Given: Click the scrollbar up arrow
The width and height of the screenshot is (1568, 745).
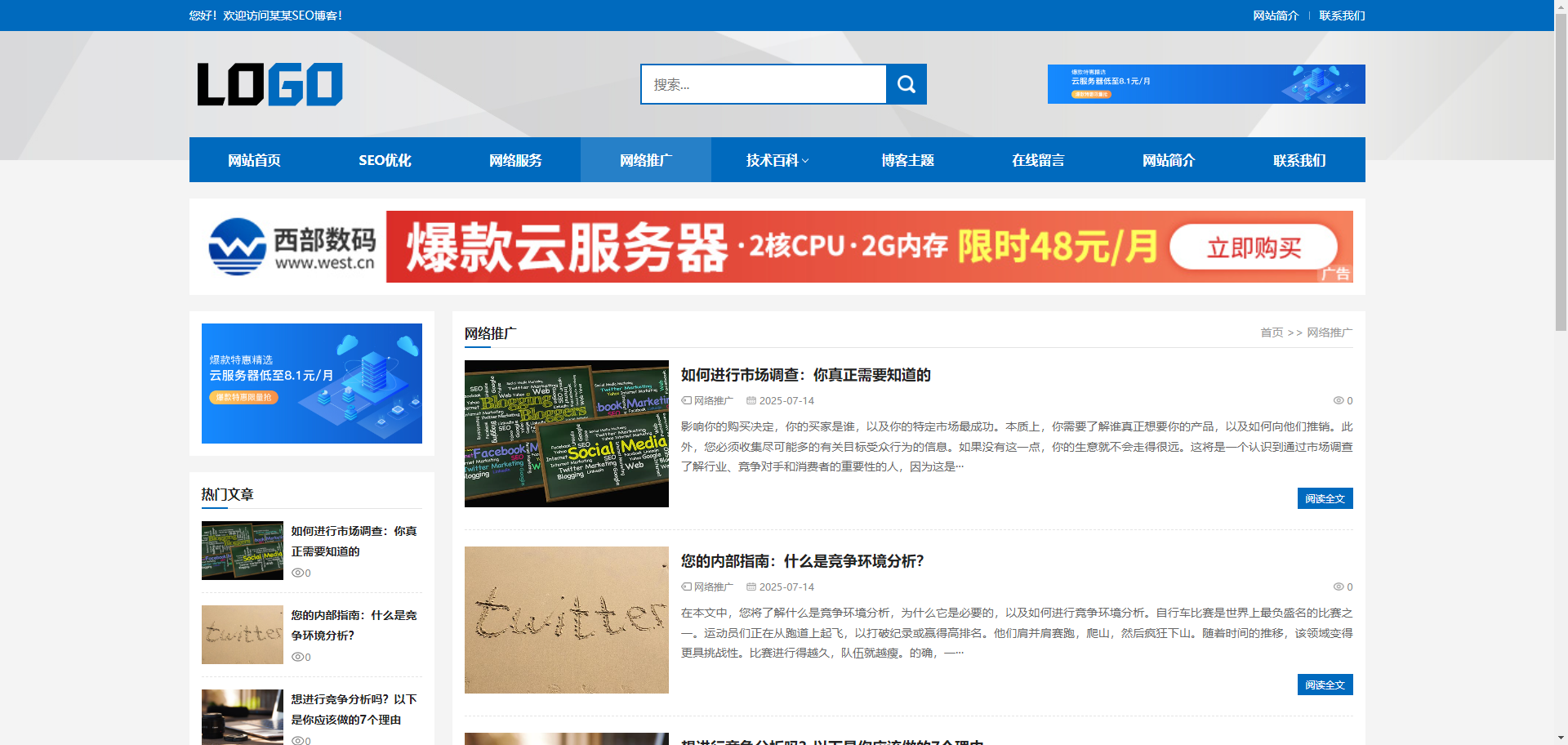Looking at the screenshot, I should (x=1561, y=6).
